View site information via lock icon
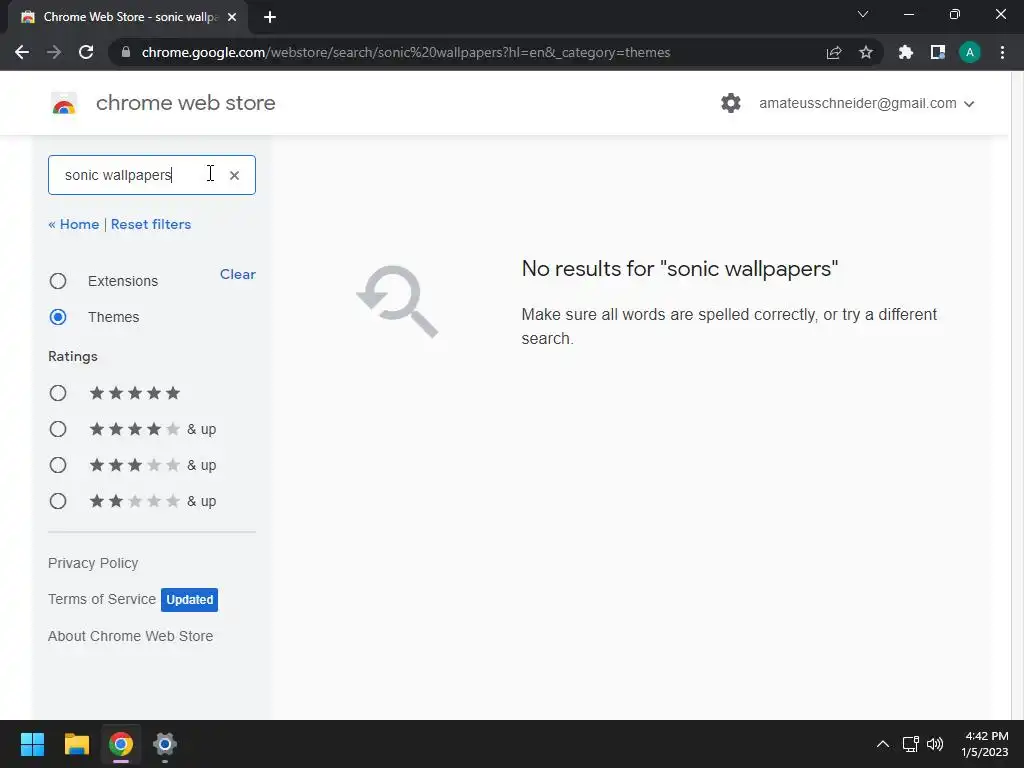Image resolution: width=1024 pixels, height=768 pixels. pos(125,52)
